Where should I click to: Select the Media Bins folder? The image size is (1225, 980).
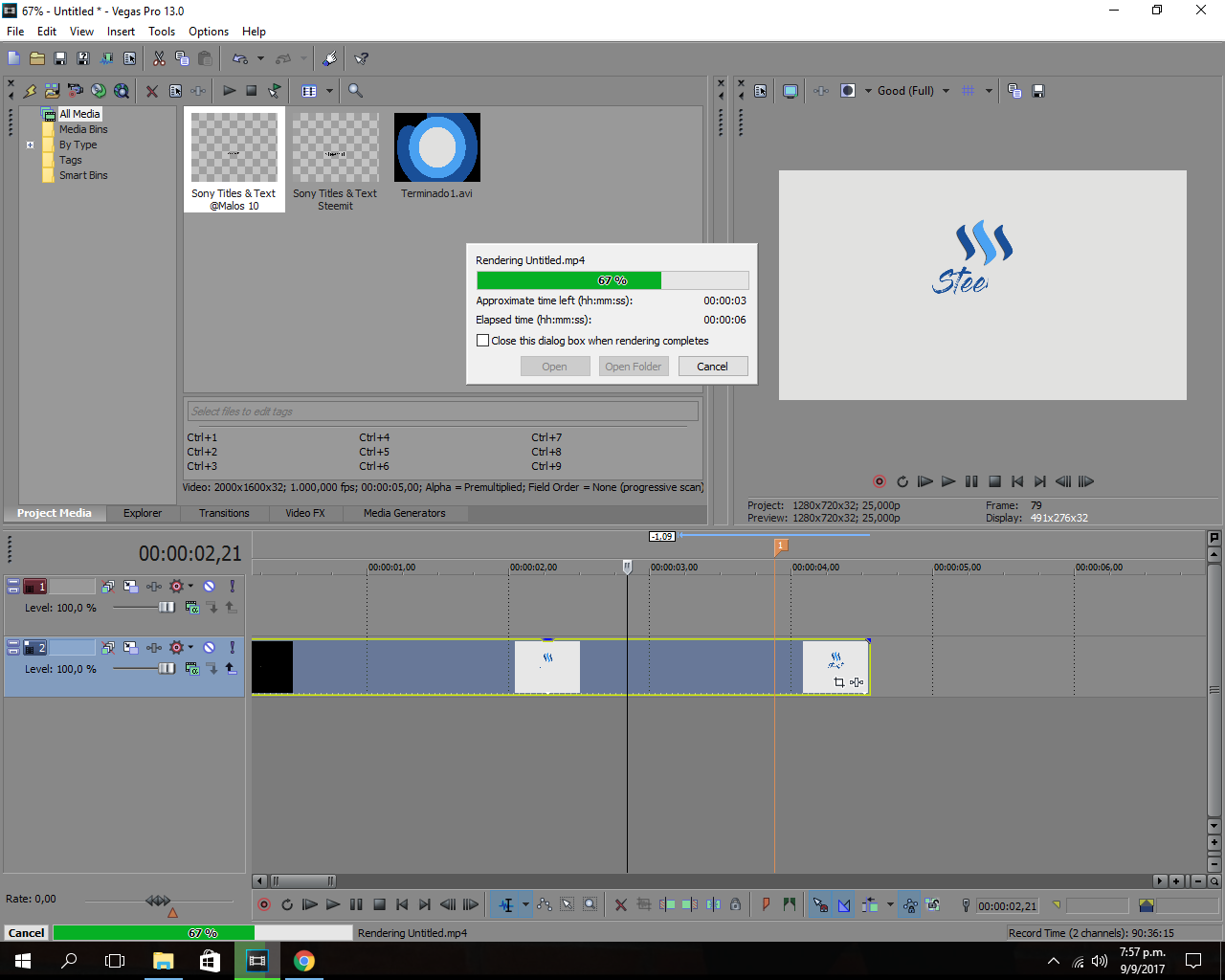[83, 129]
